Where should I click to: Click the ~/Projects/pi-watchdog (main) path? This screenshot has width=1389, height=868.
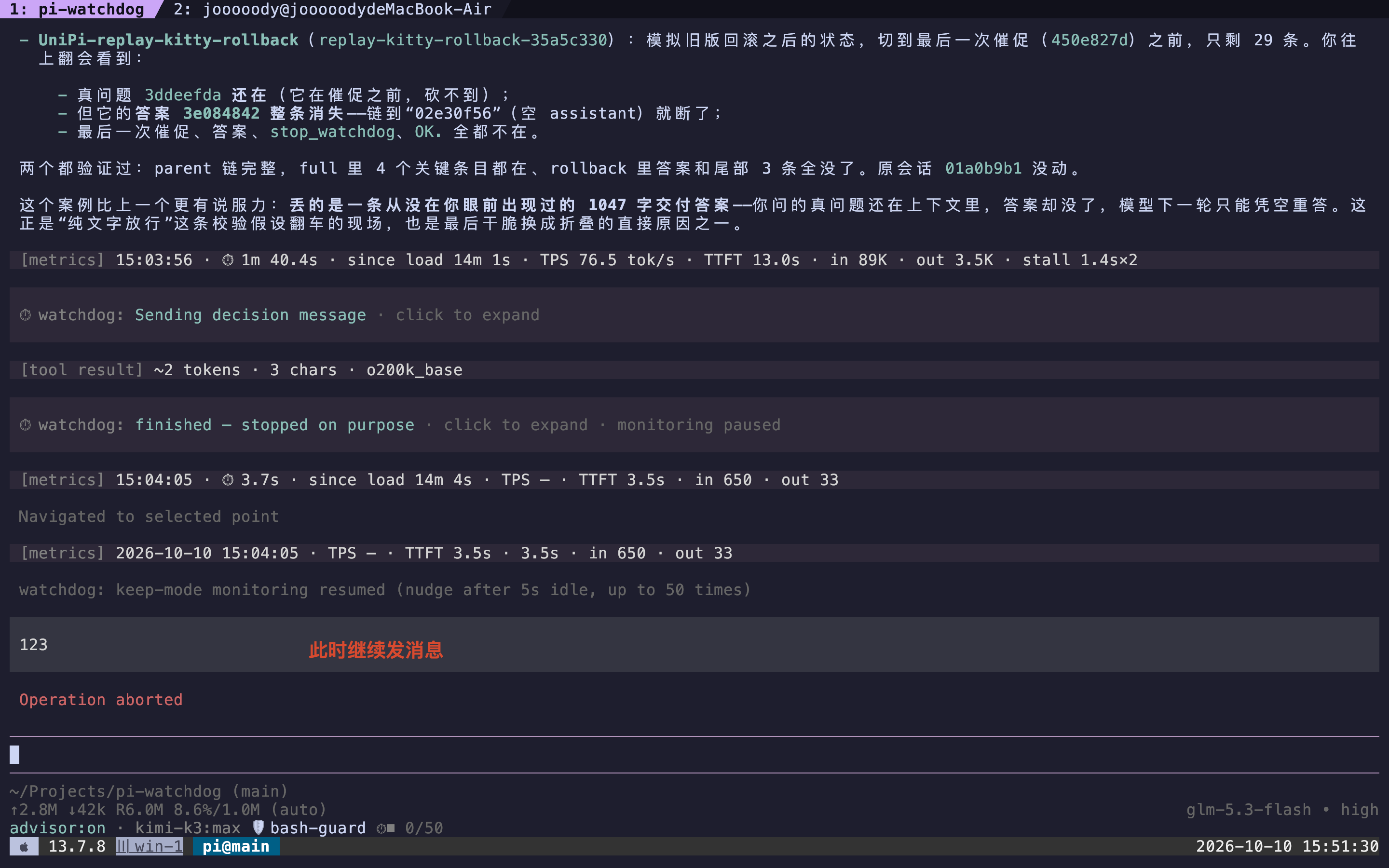149,791
